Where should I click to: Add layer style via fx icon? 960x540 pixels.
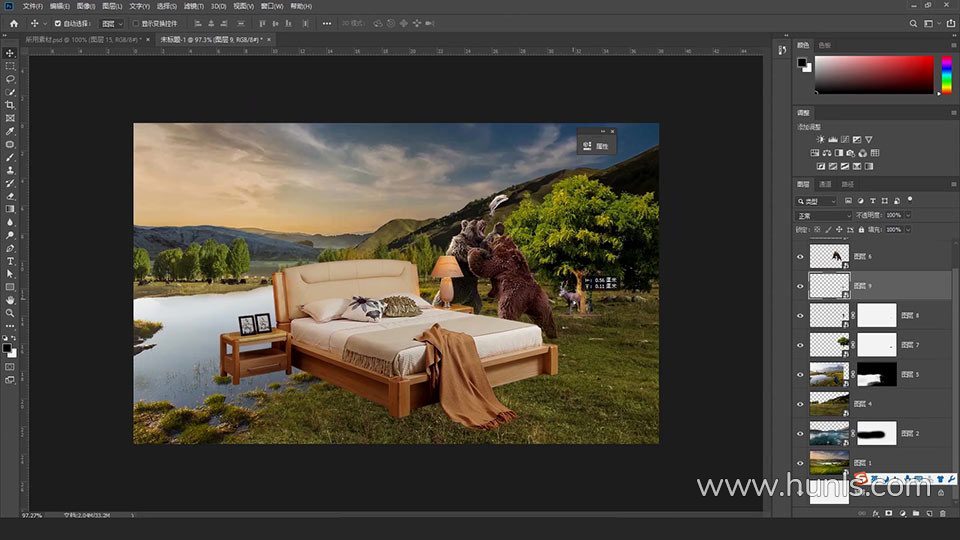coord(875,513)
